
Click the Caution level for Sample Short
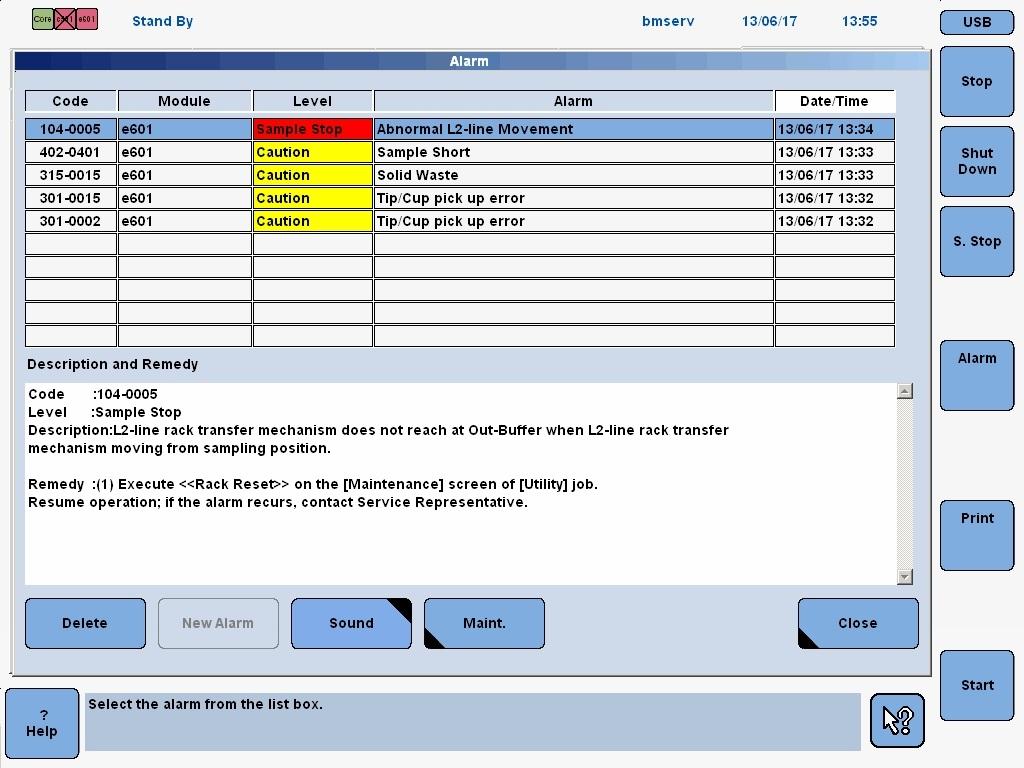313,152
